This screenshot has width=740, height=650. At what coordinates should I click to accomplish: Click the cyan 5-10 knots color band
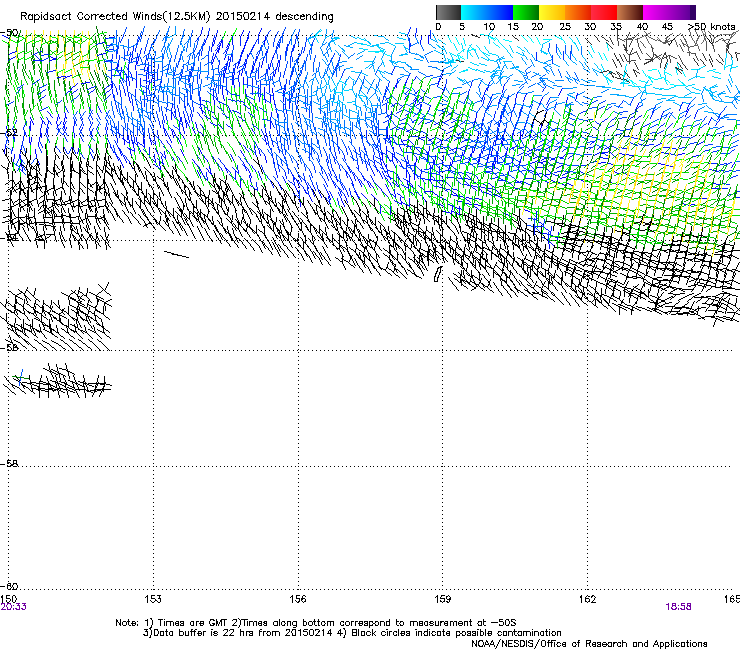474,12
